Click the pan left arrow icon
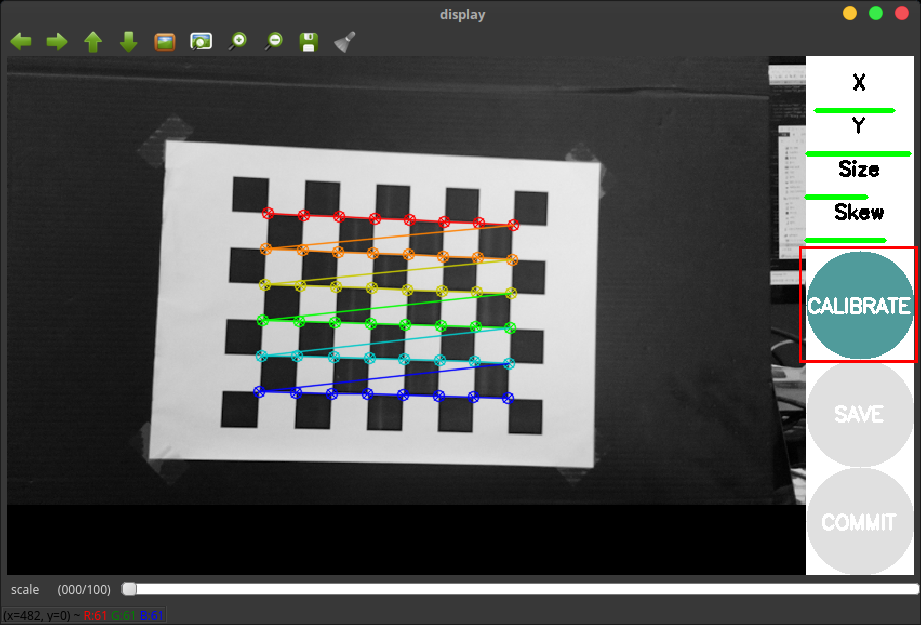This screenshot has width=921, height=625. (x=21, y=42)
